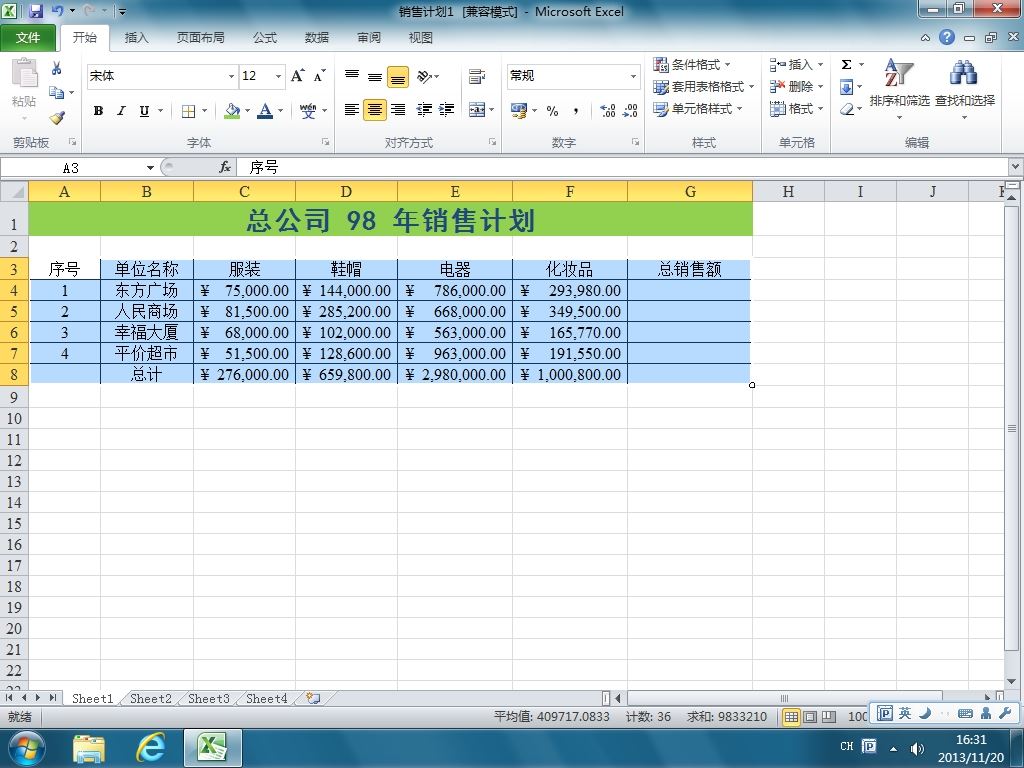The height and width of the screenshot is (768, 1024).
Task: Expand the Name Box dropdown arrow
Action: click(x=150, y=168)
